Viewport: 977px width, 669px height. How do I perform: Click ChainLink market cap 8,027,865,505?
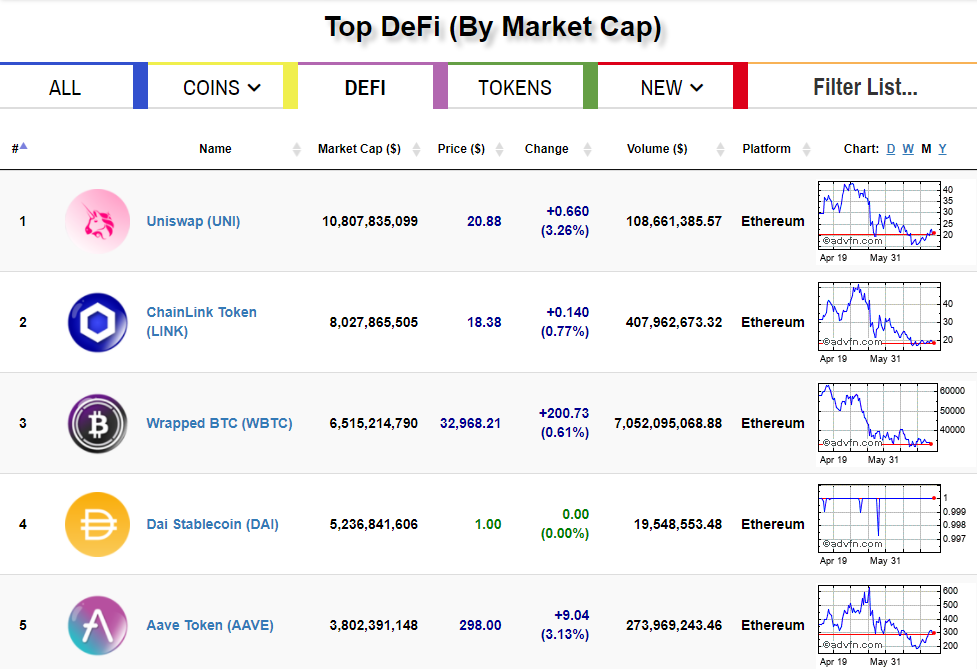[374, 322]
